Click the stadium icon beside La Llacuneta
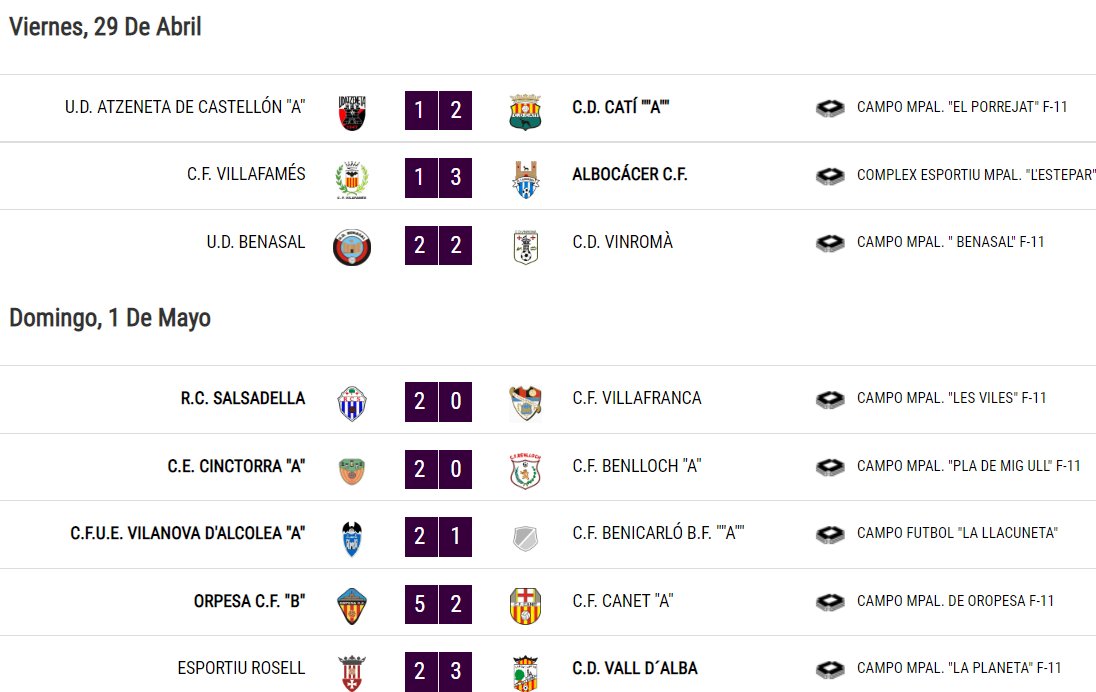The width and height of the screenshot is (1096, 692). [x=830, y=534]
